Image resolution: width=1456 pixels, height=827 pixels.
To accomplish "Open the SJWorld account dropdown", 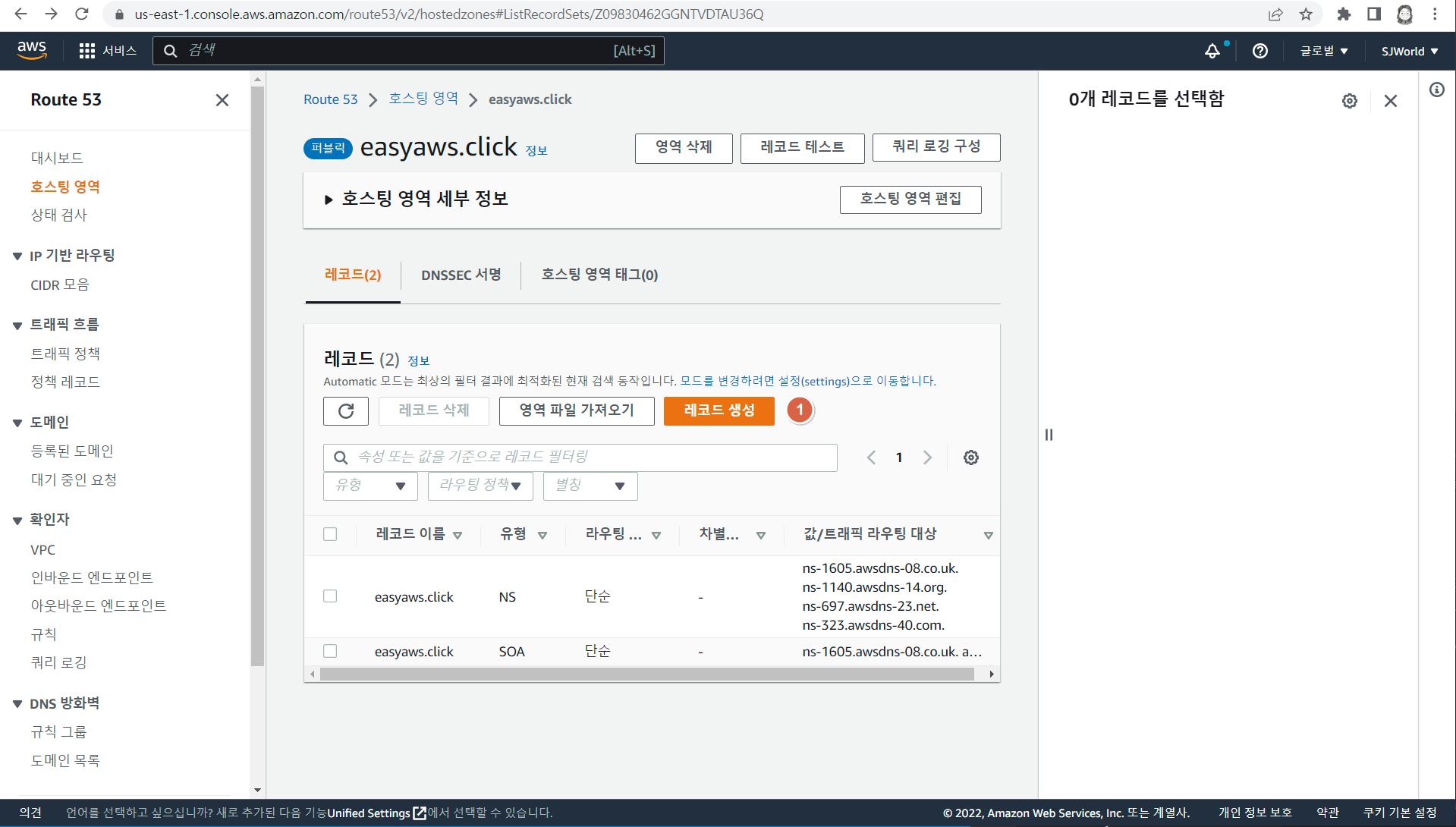I will 1410,51.
